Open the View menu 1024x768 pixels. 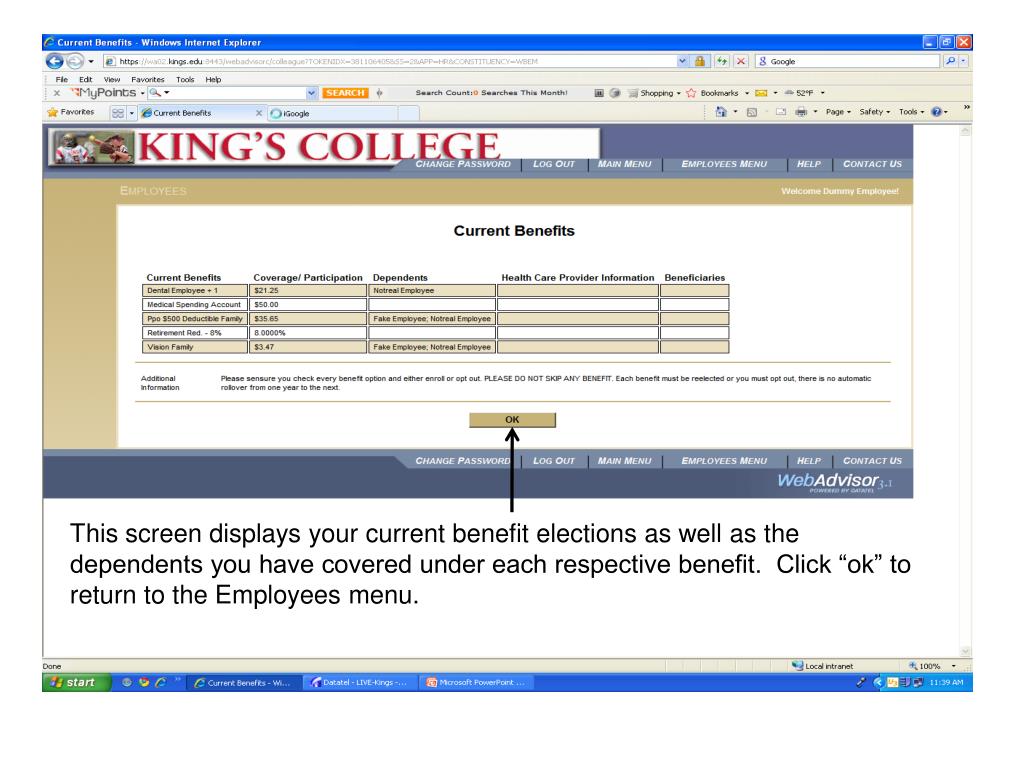112,79
